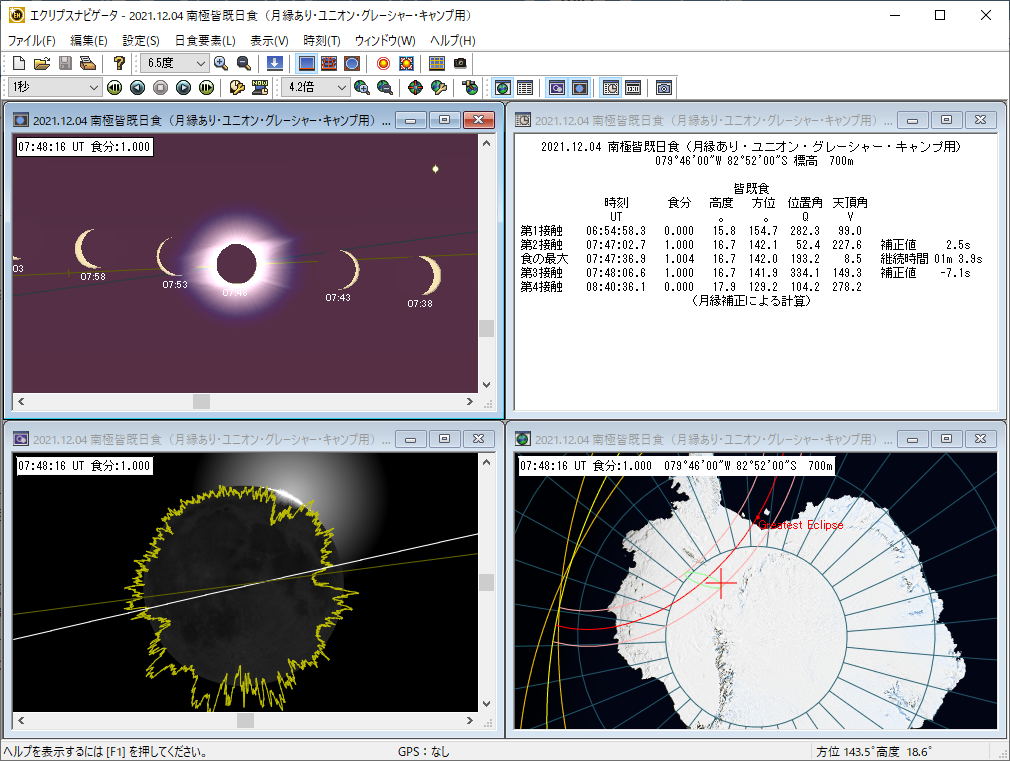Click the horizontal scrollbar thumb under the lunar limb view

[x=245, y=720]
